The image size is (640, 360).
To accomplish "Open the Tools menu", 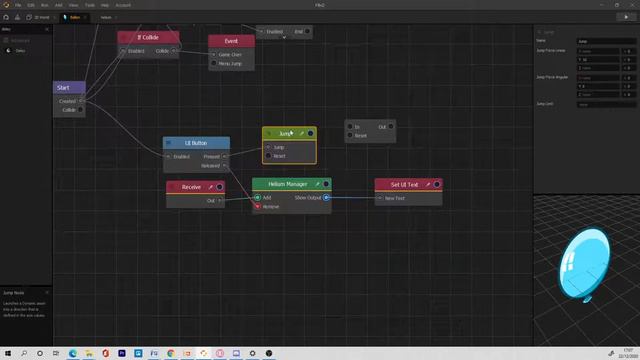I will click(x=90, y=5).
